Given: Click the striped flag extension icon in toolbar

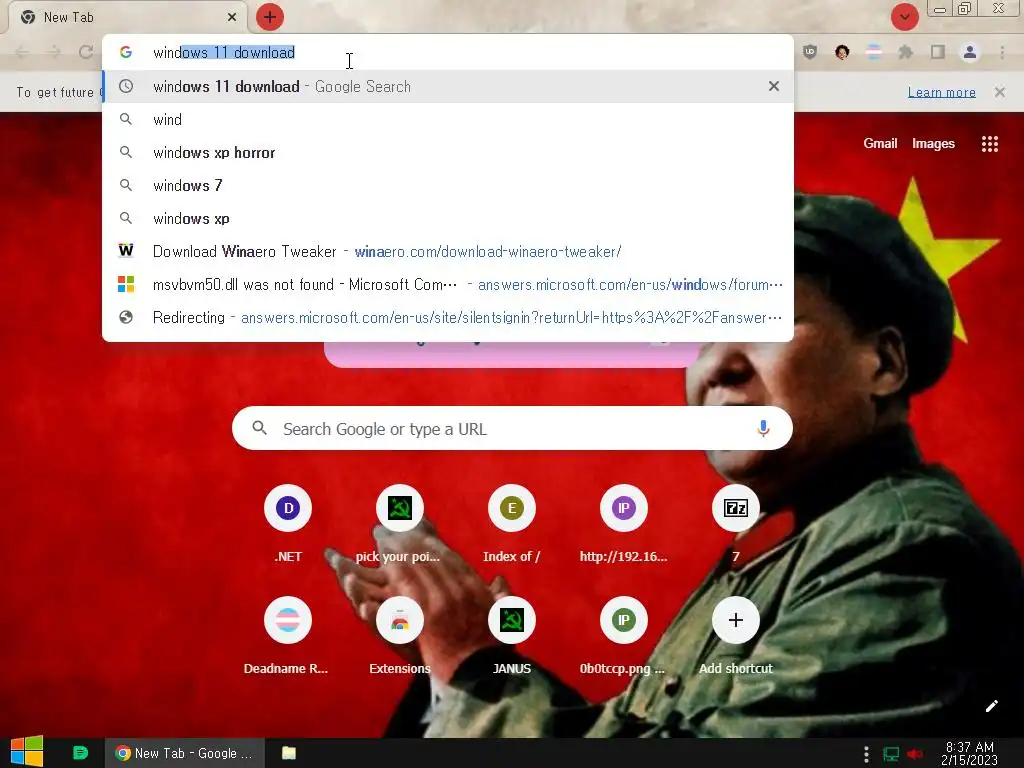Looking at the screenshot, I should tap(874, 52).
